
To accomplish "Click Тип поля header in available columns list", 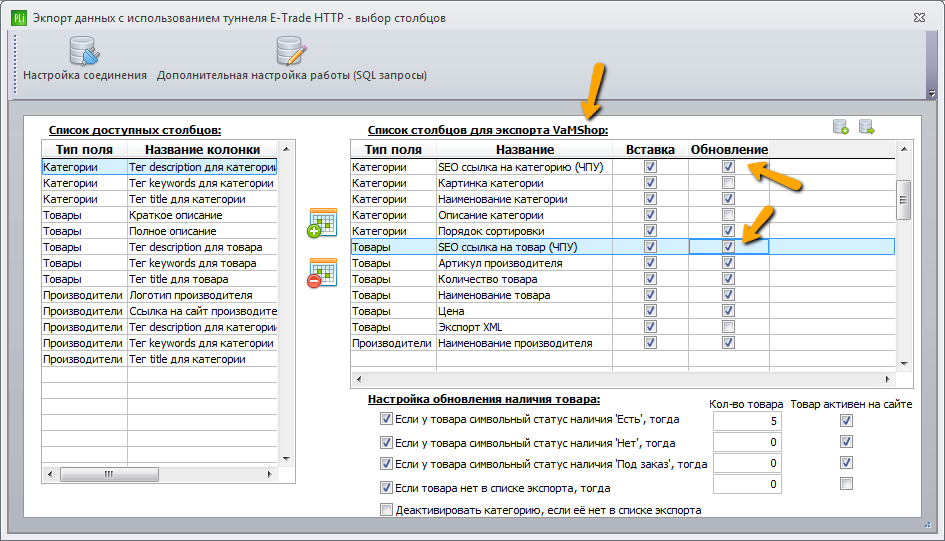I will 84,149.
